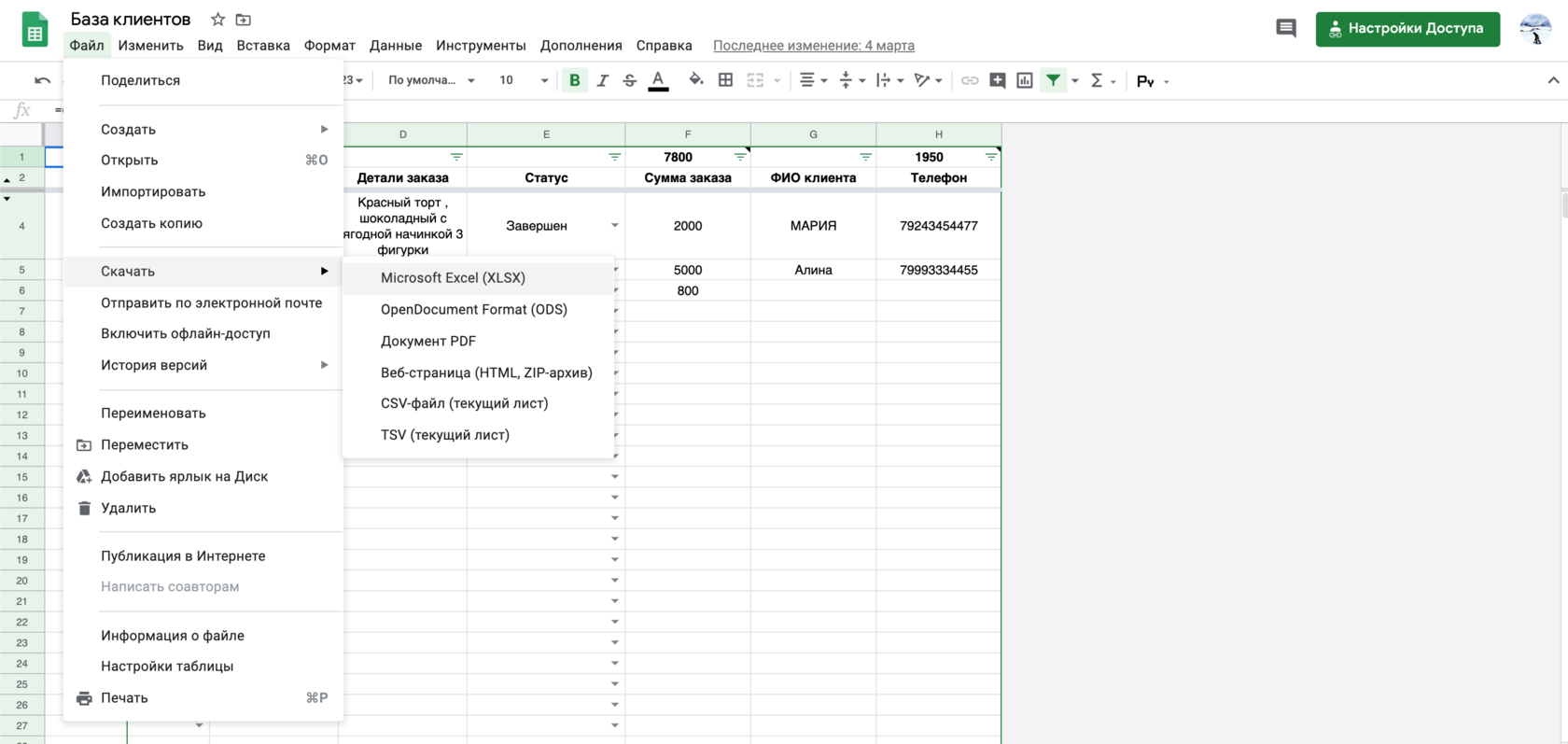Viewport: 1568px width, 744px height.
Task: Open the fill color bucket
Action: coord(696,80)
